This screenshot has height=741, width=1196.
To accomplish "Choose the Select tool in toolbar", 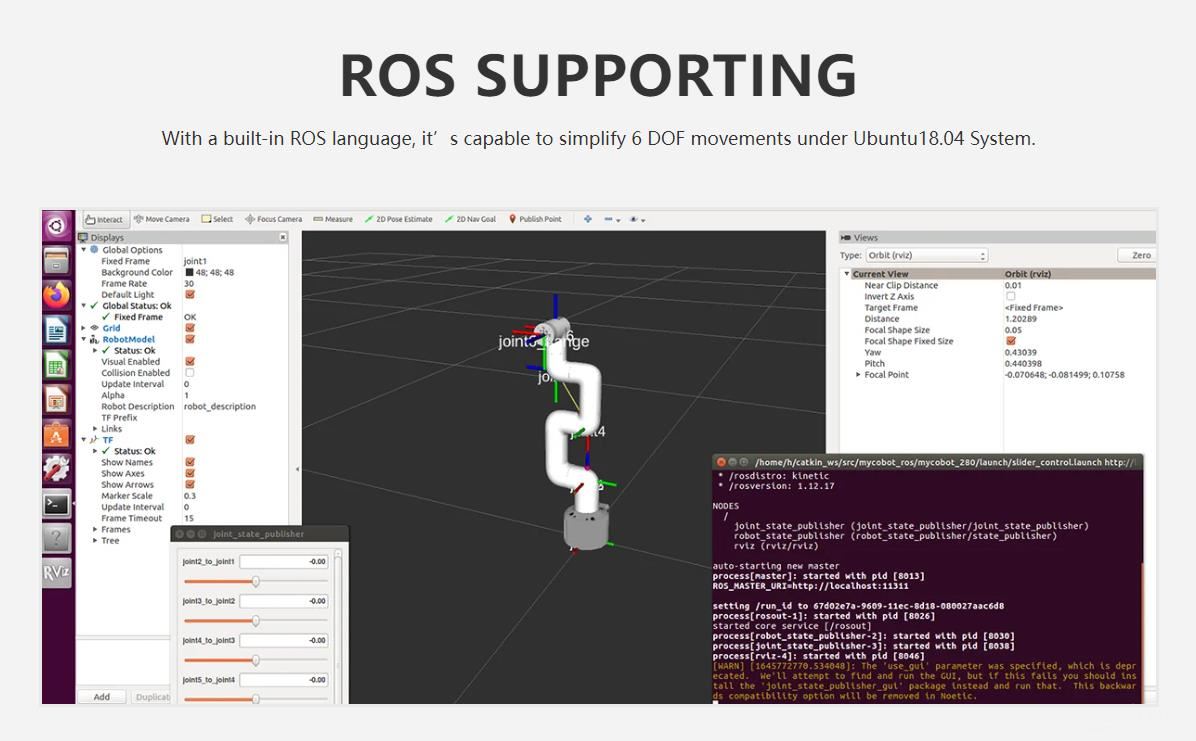I will pyautogui.click(x=217, y=219).
